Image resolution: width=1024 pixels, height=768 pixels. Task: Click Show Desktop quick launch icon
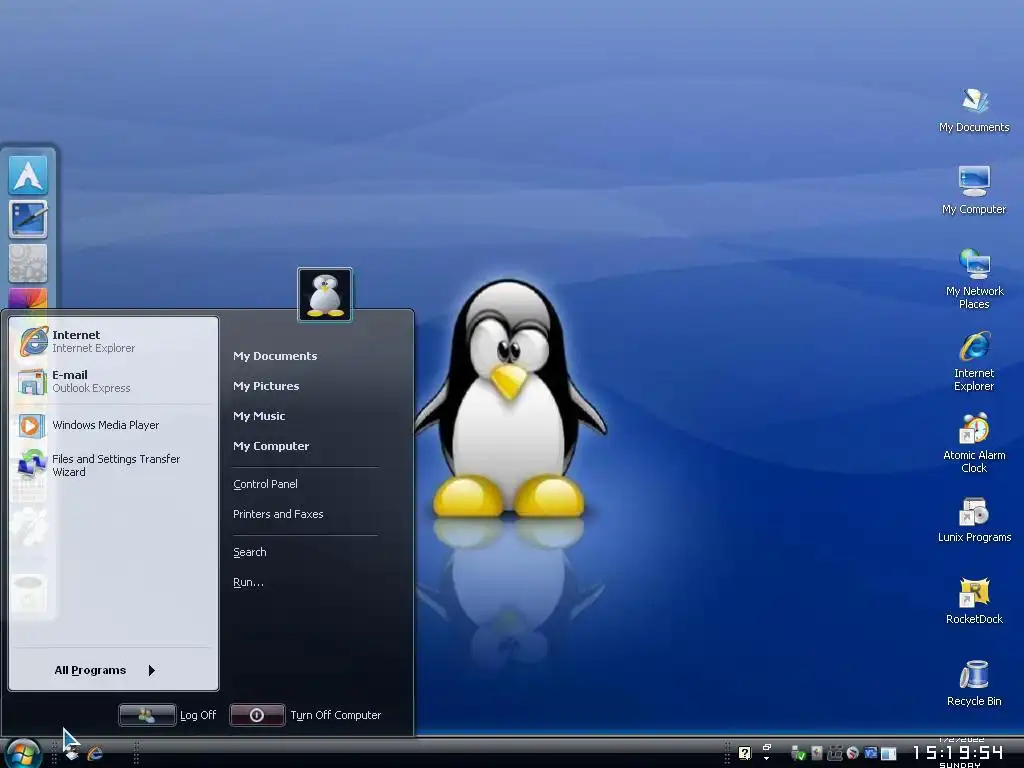(72, 753)
